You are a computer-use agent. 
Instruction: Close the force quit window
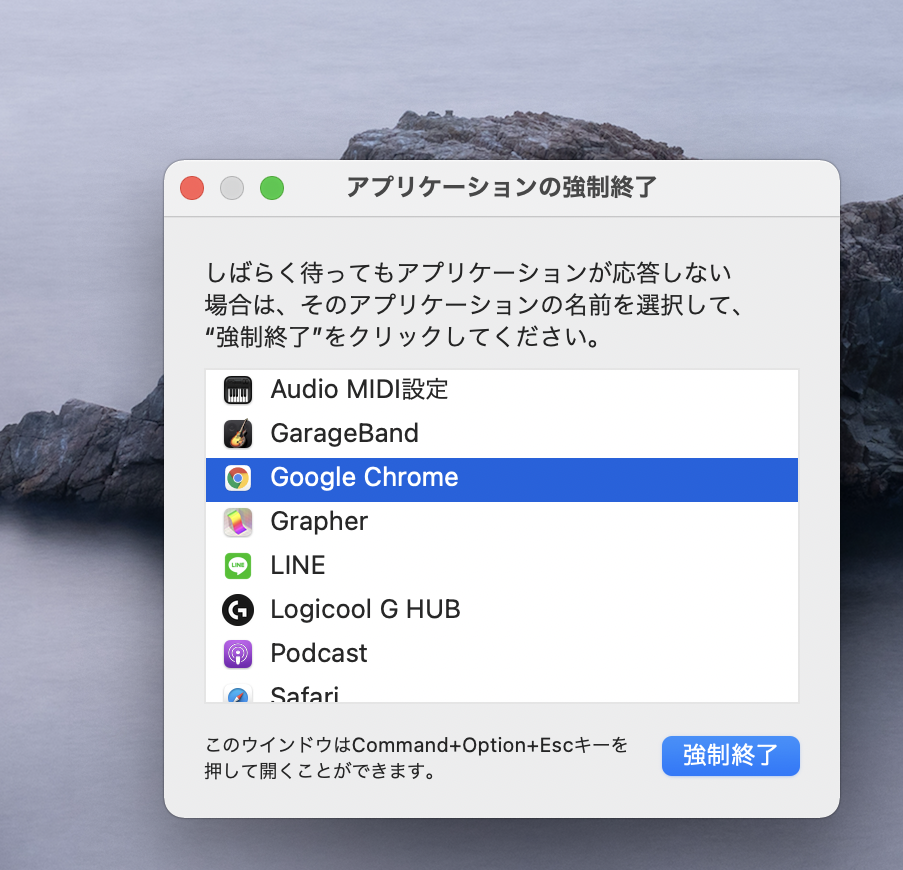pyautogui.click(x=192, y=188)
